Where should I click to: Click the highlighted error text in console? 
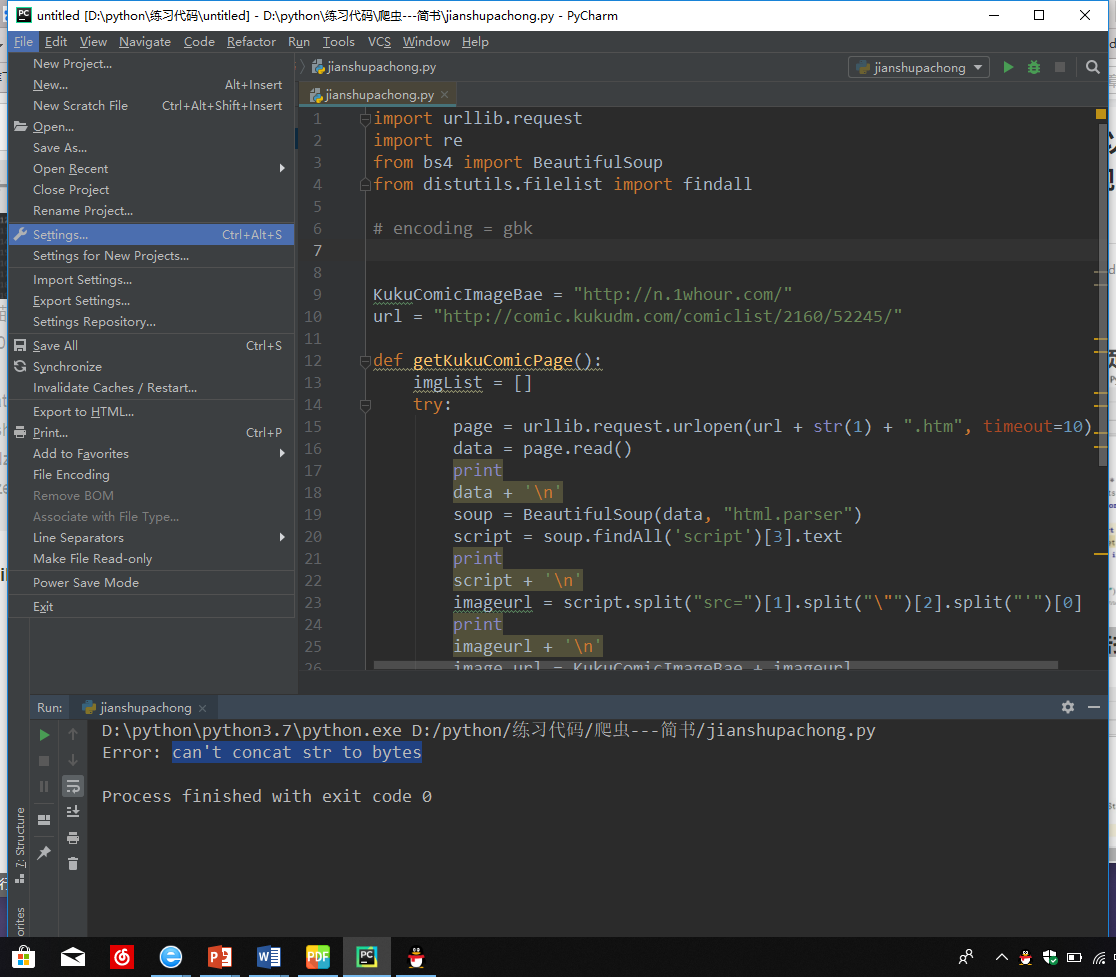(297, 752)
